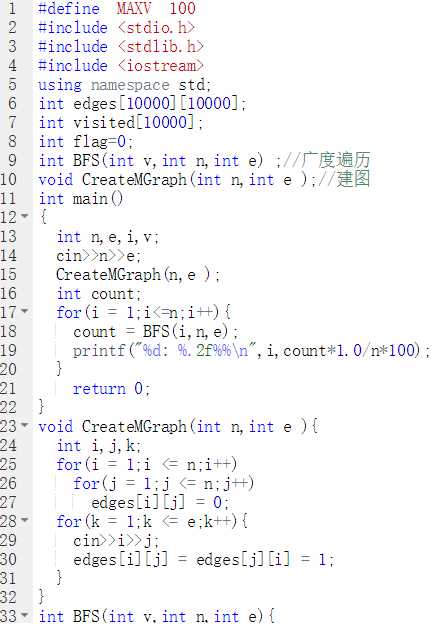Click the 'int main()' line
The height and width of the screenshot is (632, 434).
81,199
